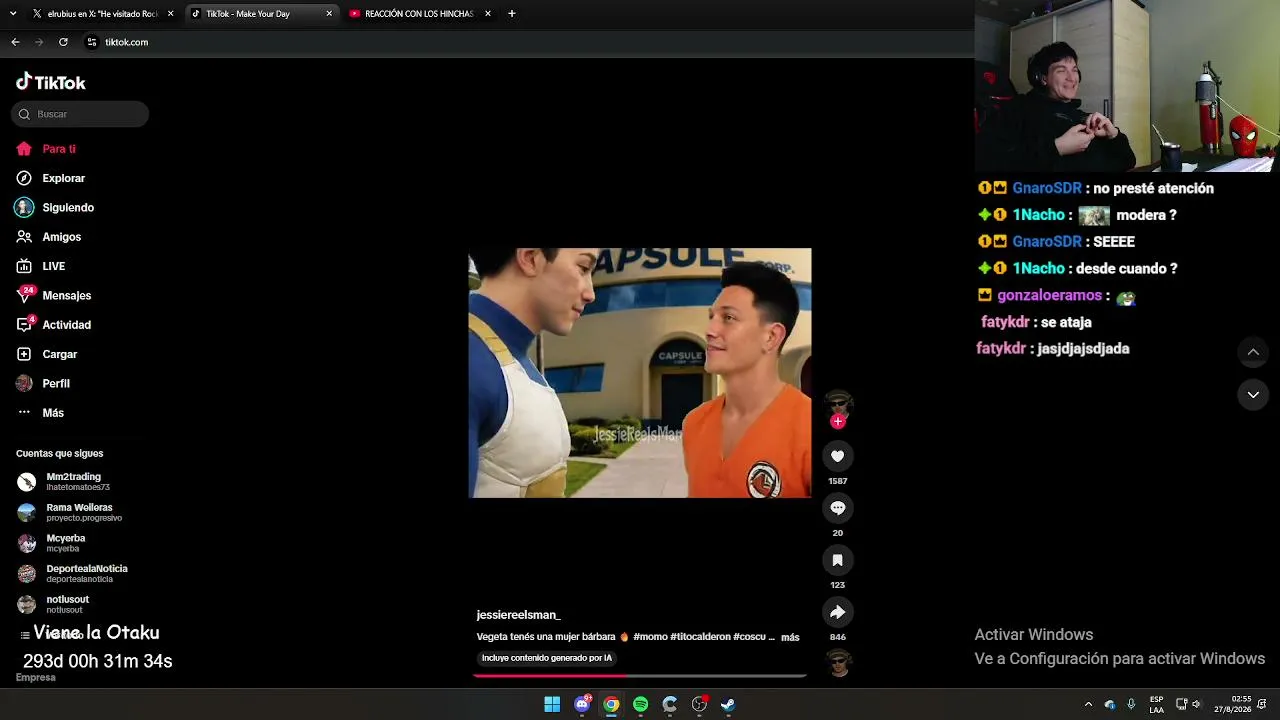Pause the playing TikTok video
1280x720 pixels.
coord(640,373)
